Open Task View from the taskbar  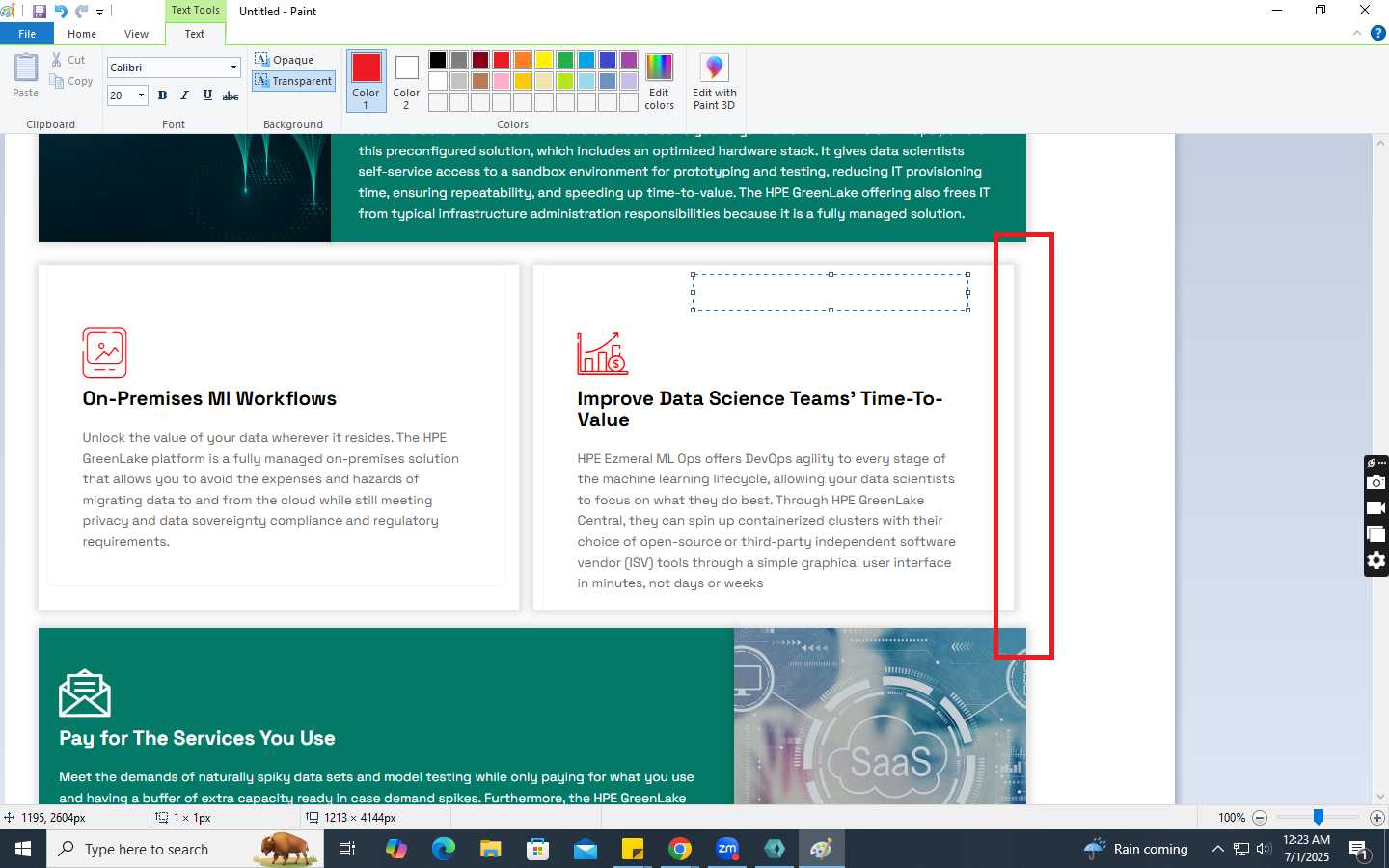[347, 849]
